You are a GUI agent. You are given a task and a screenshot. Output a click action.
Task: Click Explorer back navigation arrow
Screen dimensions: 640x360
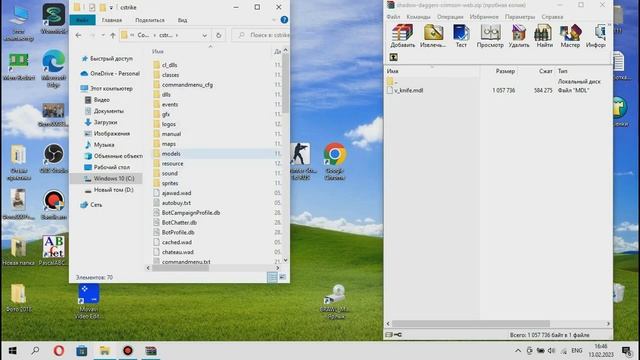78,36
